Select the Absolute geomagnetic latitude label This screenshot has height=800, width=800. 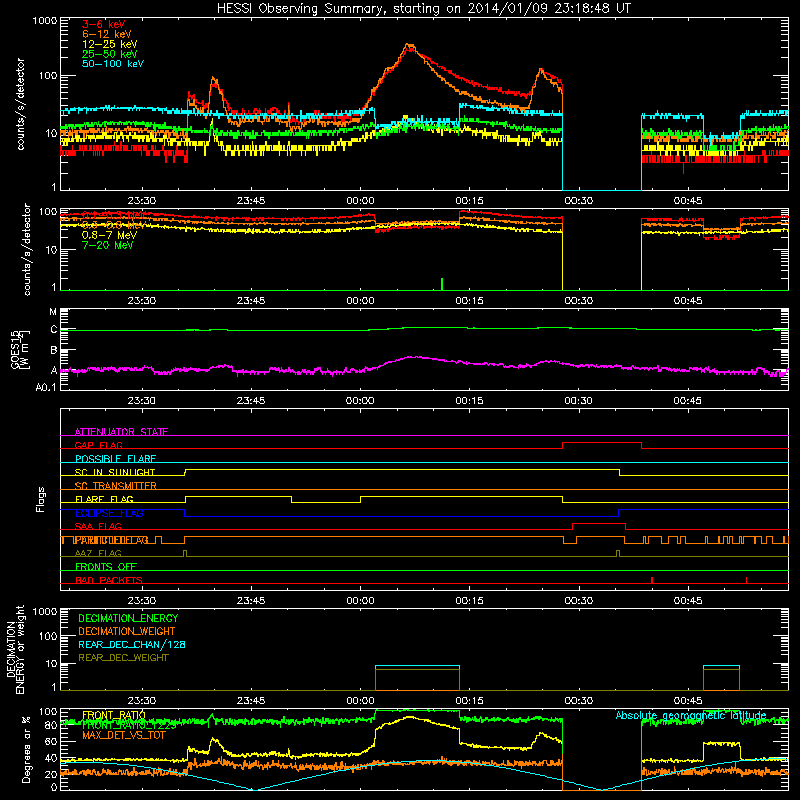coord(691,715)
